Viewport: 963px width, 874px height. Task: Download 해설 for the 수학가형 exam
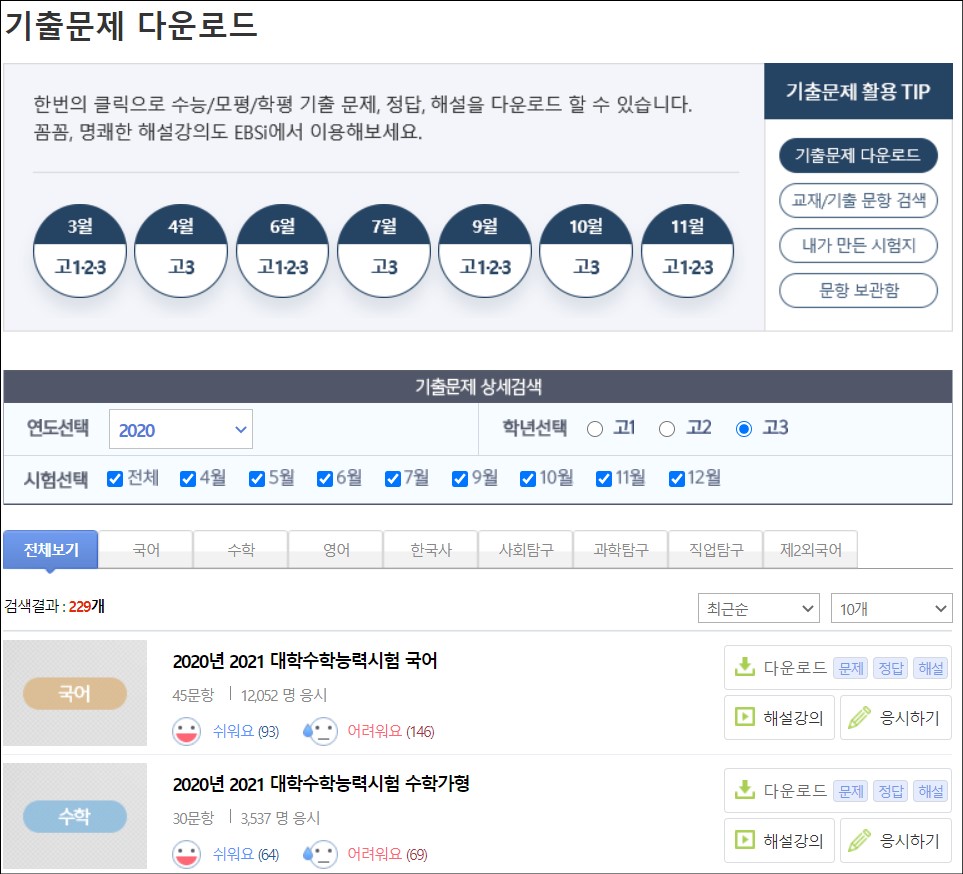pyautogui.click(x=931, y=790)
